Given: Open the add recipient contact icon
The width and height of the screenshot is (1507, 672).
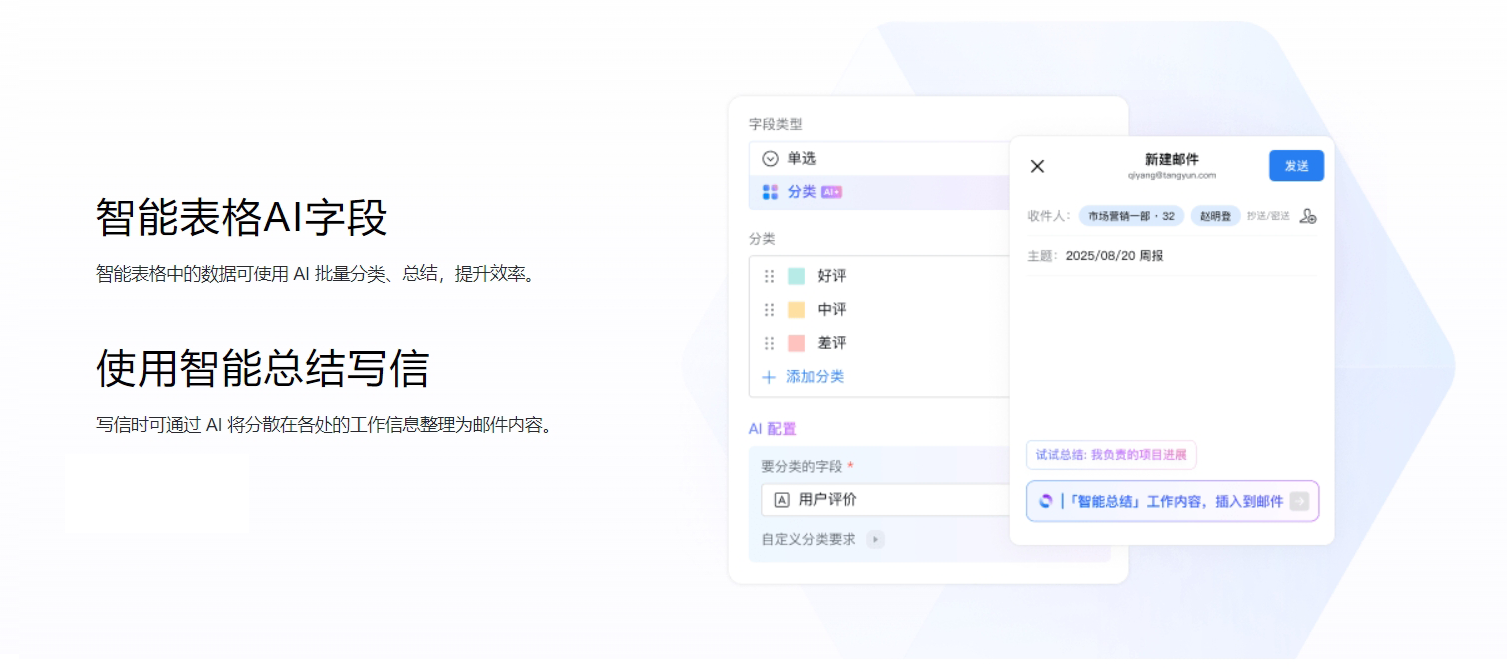Looking at the screenshot, I should coord(1307,216).
